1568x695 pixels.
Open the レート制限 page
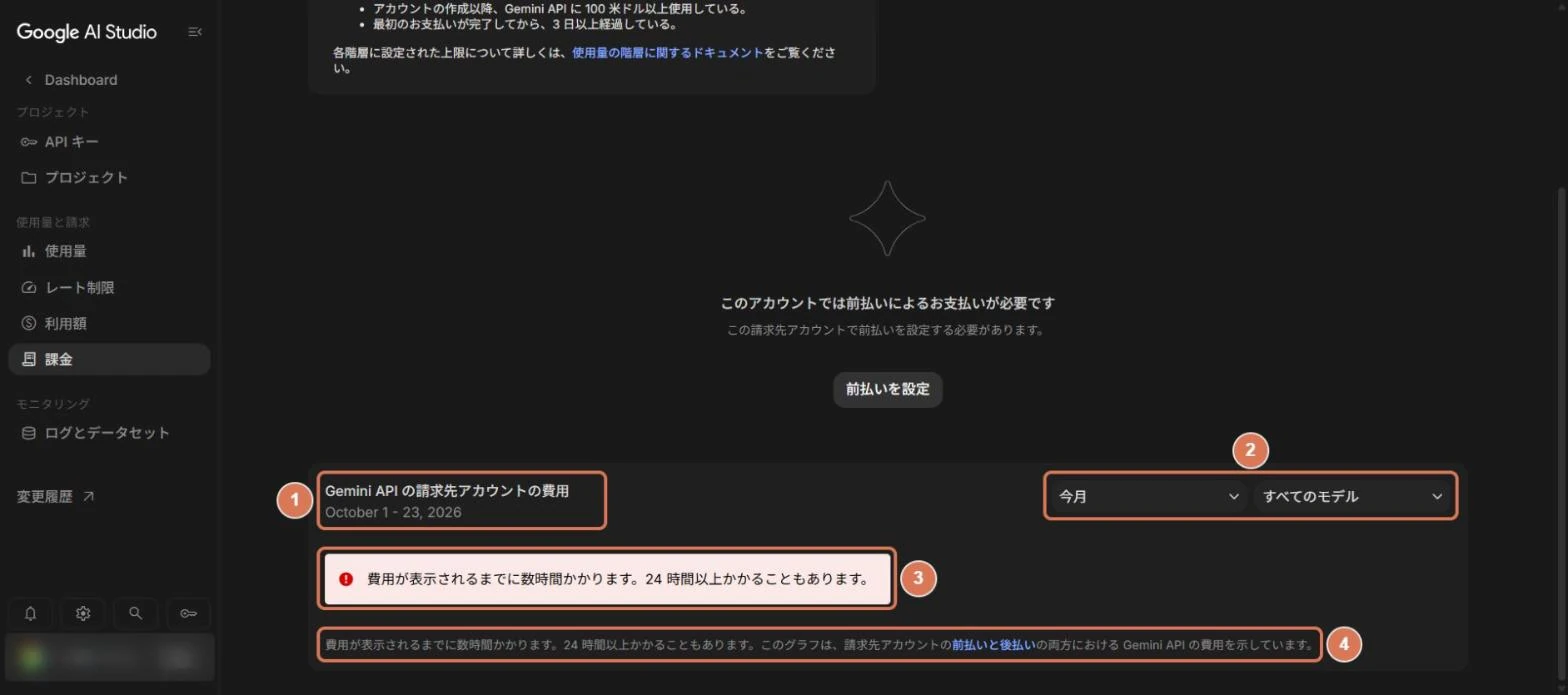point(67,288)
